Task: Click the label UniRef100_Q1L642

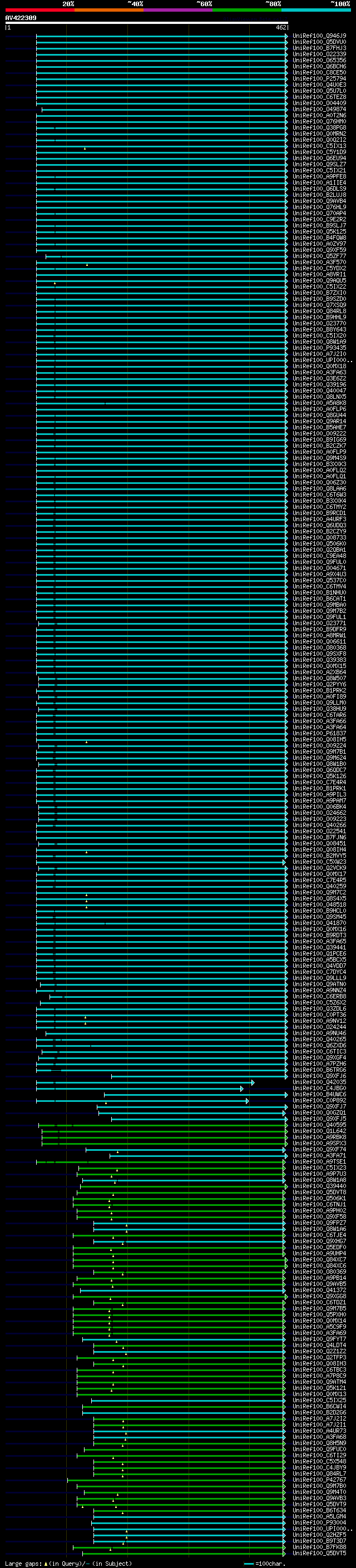Action: click(319, 1131)
